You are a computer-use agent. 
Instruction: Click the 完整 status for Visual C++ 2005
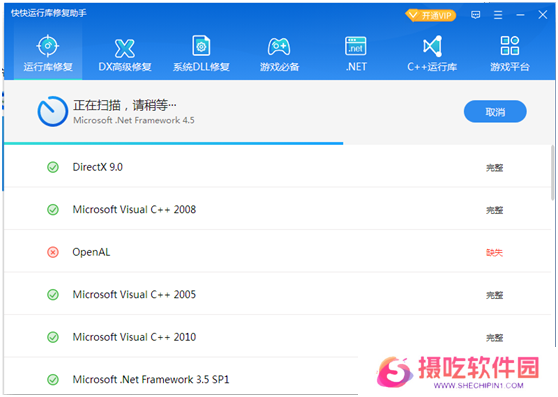494,295
